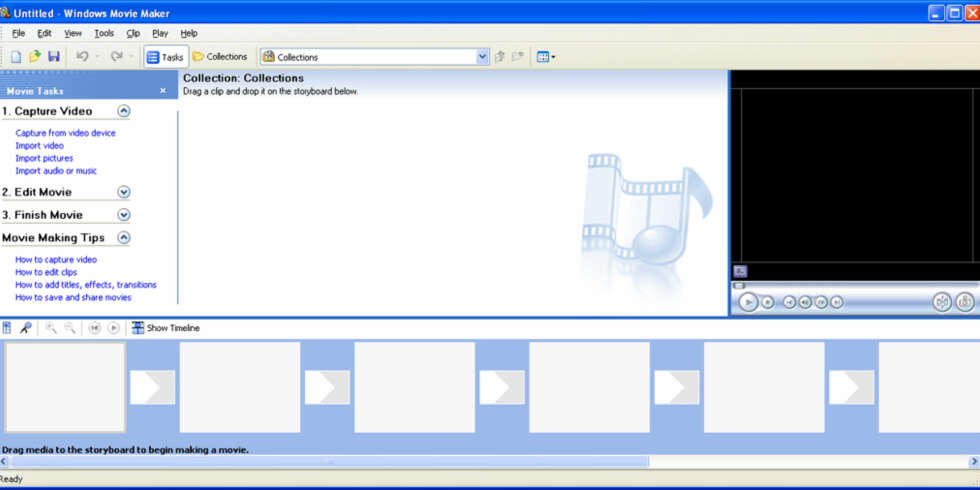Image resolution: width=980 pixels, height=490 pixels.
Task: Open How to edit clips tip
Action: [46, 272]
